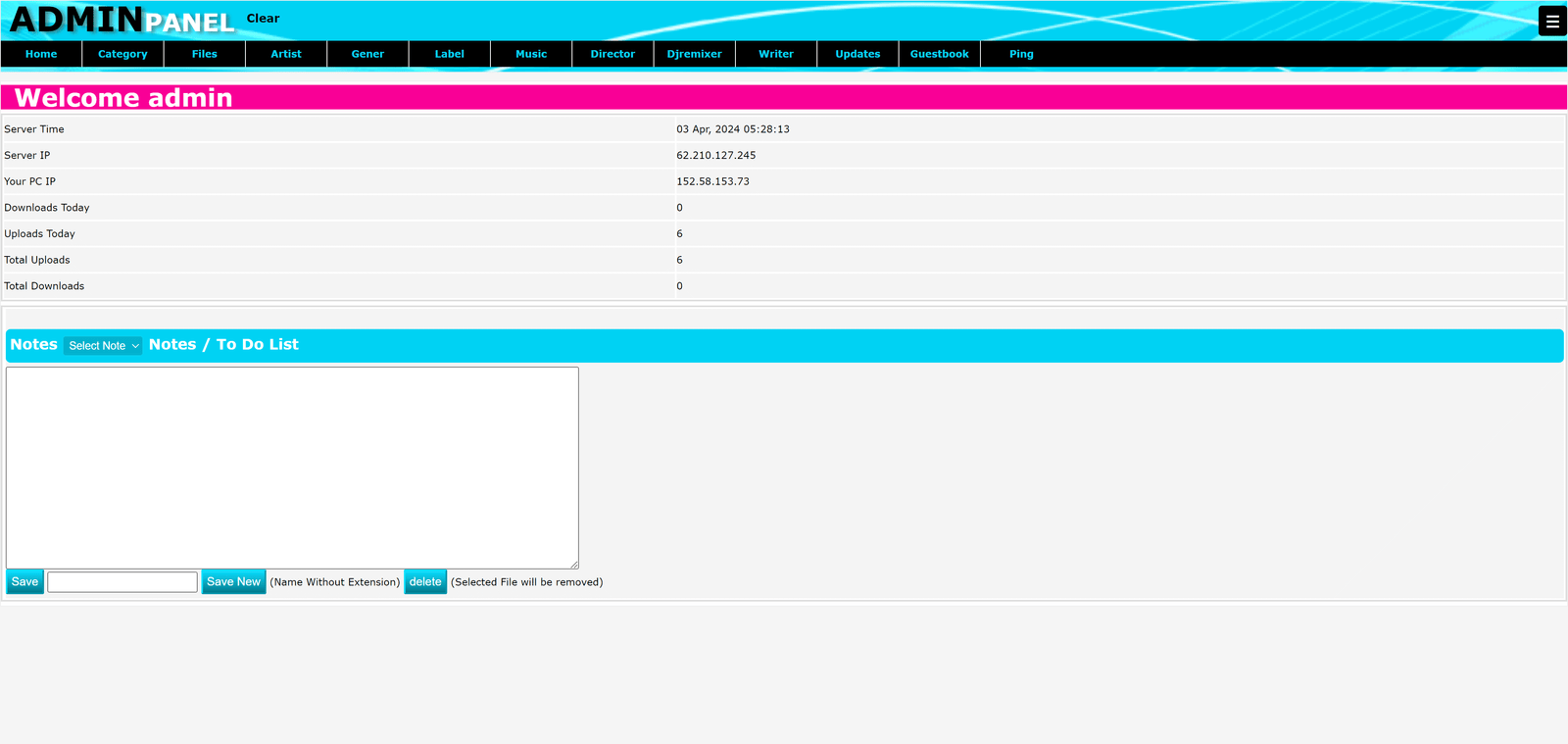Open the Music section
1568x744 pixels.
pos(531,54)
